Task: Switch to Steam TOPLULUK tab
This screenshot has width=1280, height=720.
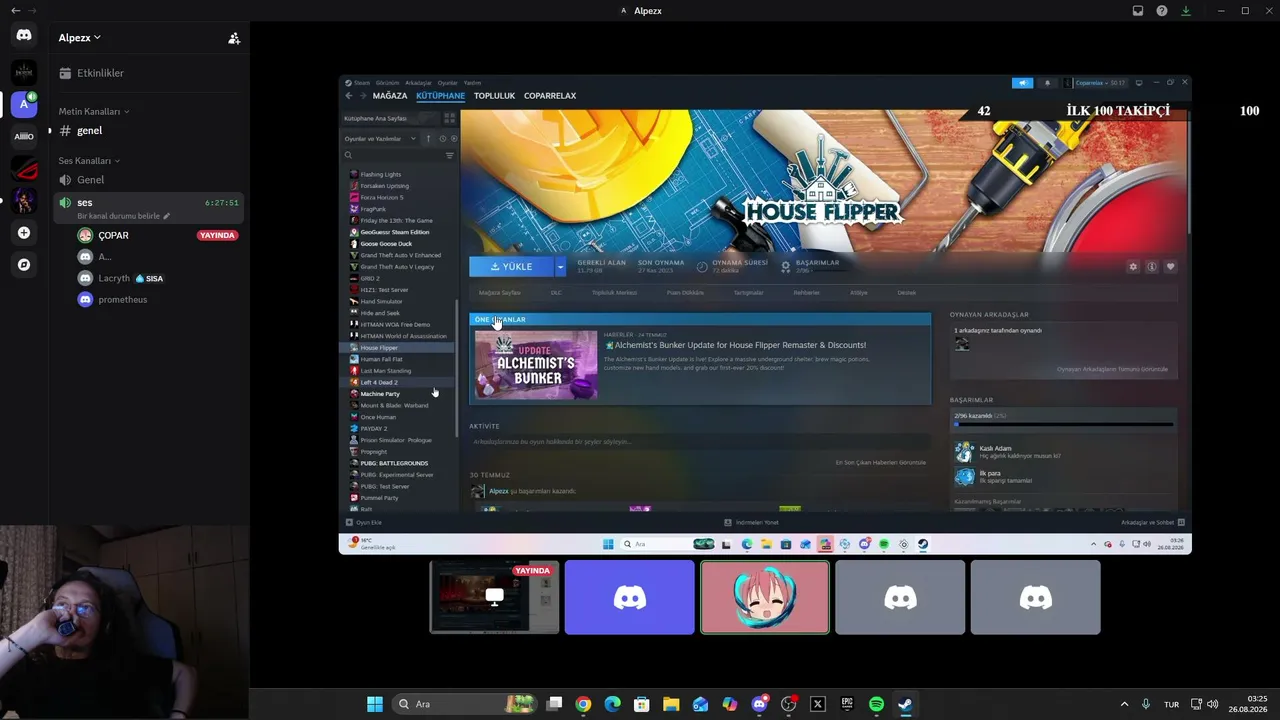Action: [x=494, y=96]
